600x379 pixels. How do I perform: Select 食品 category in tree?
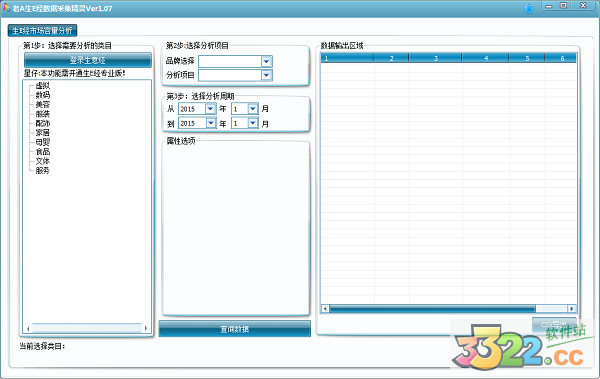coord(42,152)
